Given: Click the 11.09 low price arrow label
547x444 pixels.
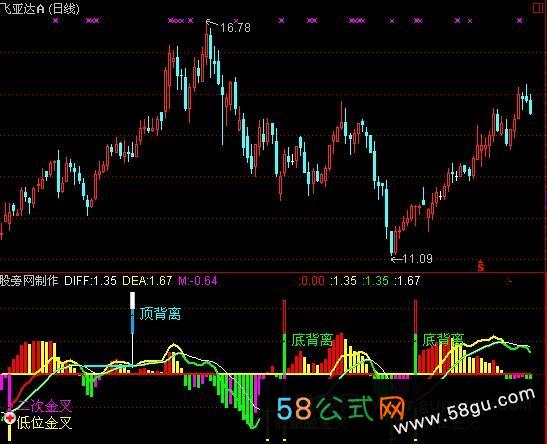Looking at the screenshot, I should [412, 259].
